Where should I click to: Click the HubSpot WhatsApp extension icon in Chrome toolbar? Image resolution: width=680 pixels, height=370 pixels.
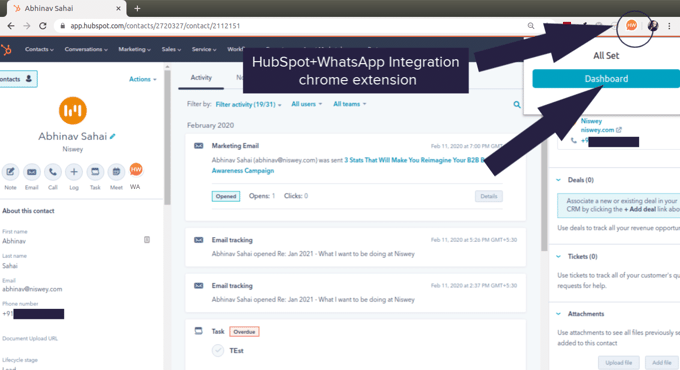[x=631, y=26]
